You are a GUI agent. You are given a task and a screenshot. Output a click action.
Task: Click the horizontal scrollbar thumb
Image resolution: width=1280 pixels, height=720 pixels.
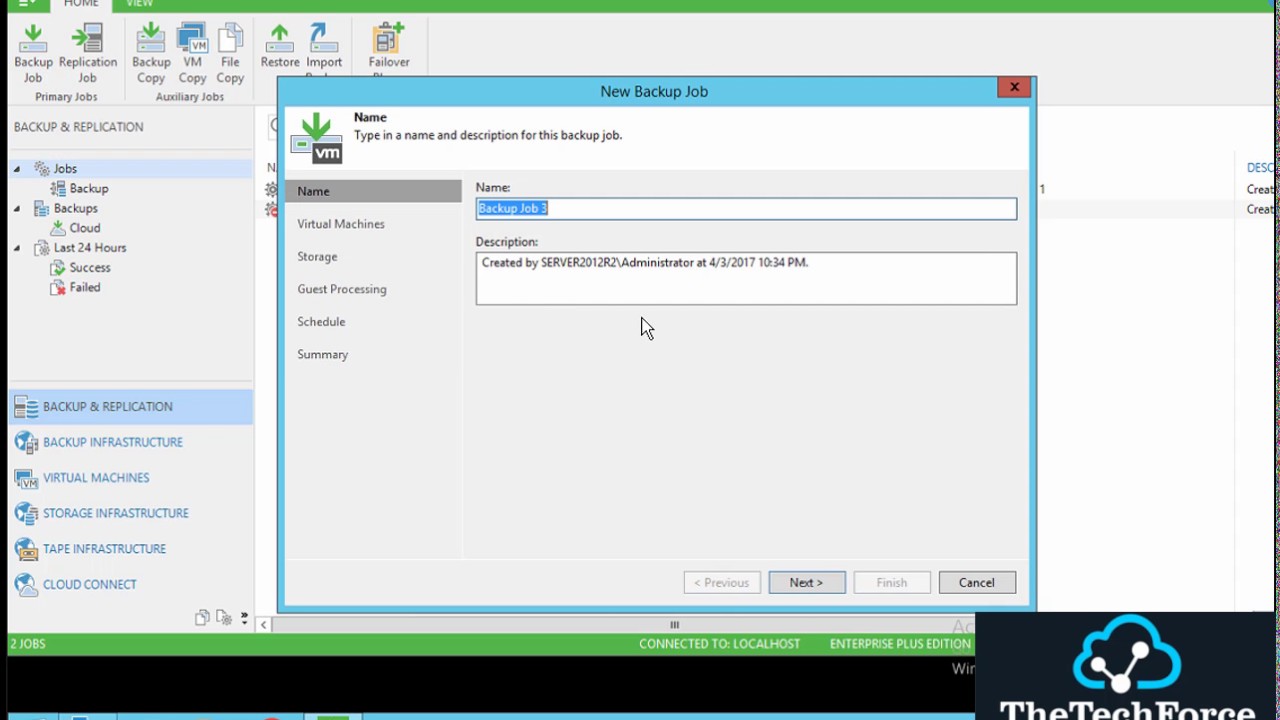point(674,625)
